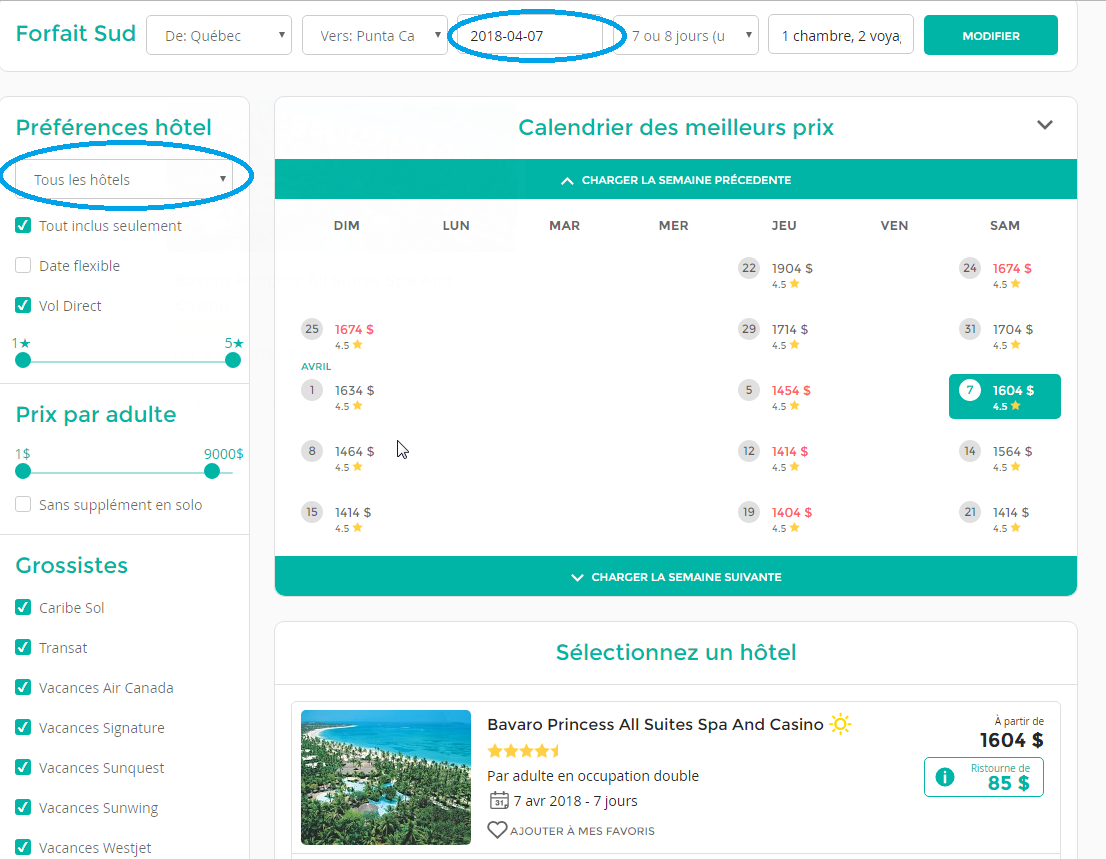Toggle Tout inclus seulement checkbox
1106x859 pixels.
pos(23,226)
